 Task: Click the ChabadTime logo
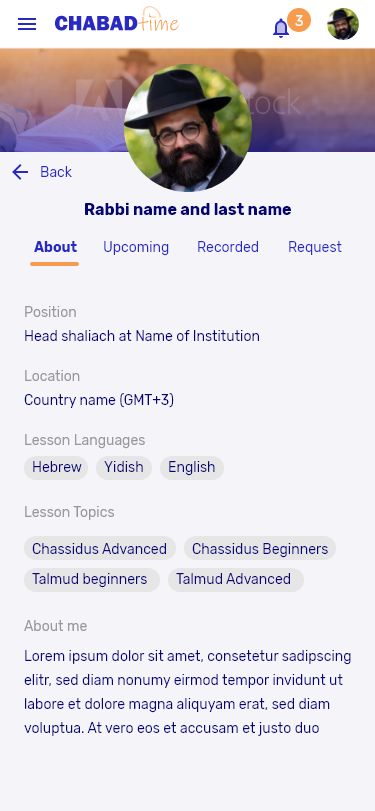click(x=117, y=21)
